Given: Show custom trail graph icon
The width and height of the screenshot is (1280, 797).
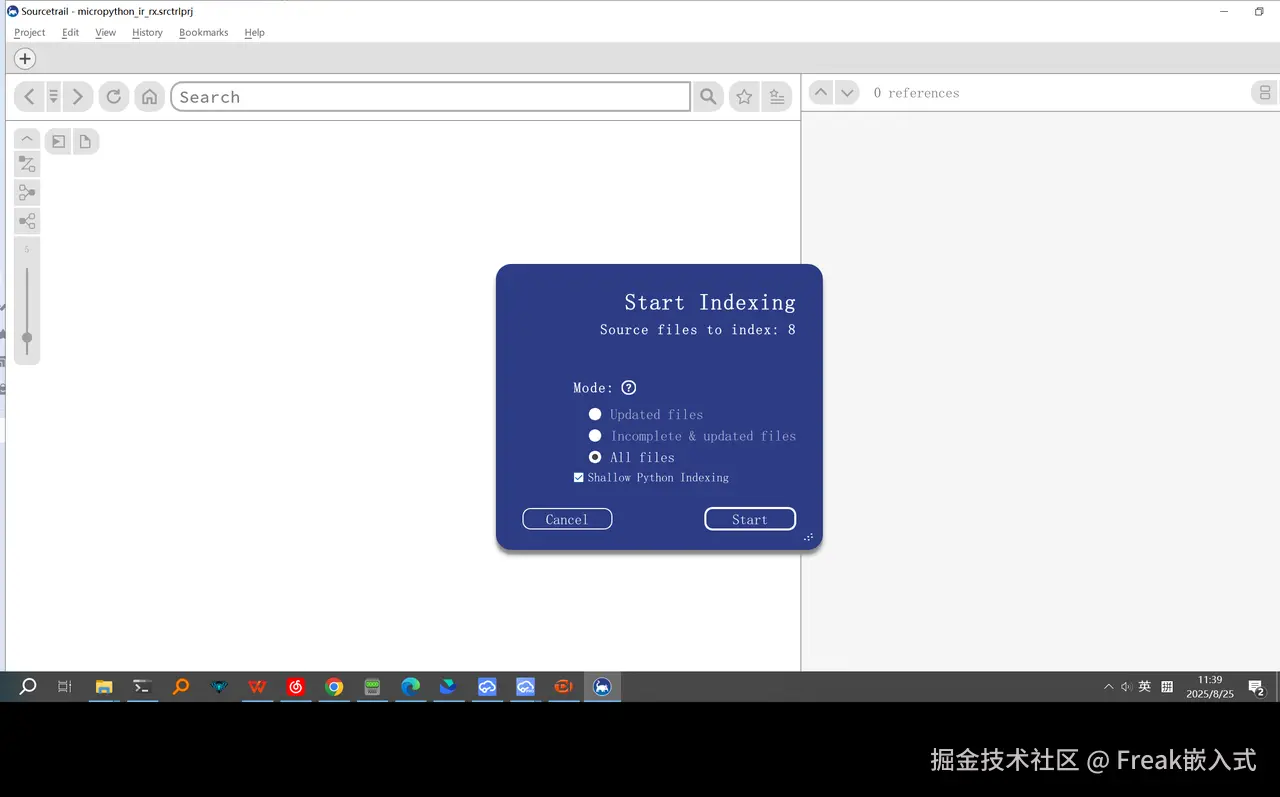Looking at the screenshot, I should pos(27,165).
